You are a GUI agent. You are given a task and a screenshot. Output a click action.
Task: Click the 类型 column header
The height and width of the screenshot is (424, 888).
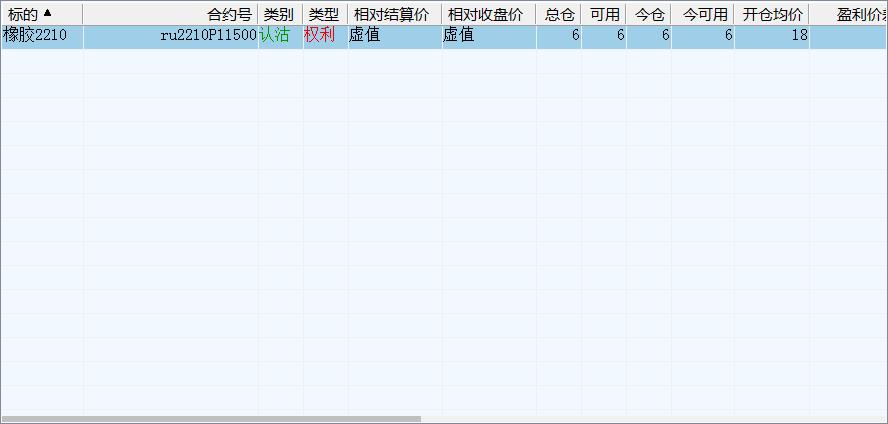(x=325, y=14)
